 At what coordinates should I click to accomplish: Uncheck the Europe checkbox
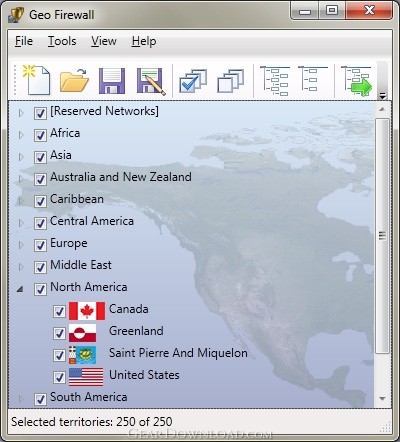(40, 245)
